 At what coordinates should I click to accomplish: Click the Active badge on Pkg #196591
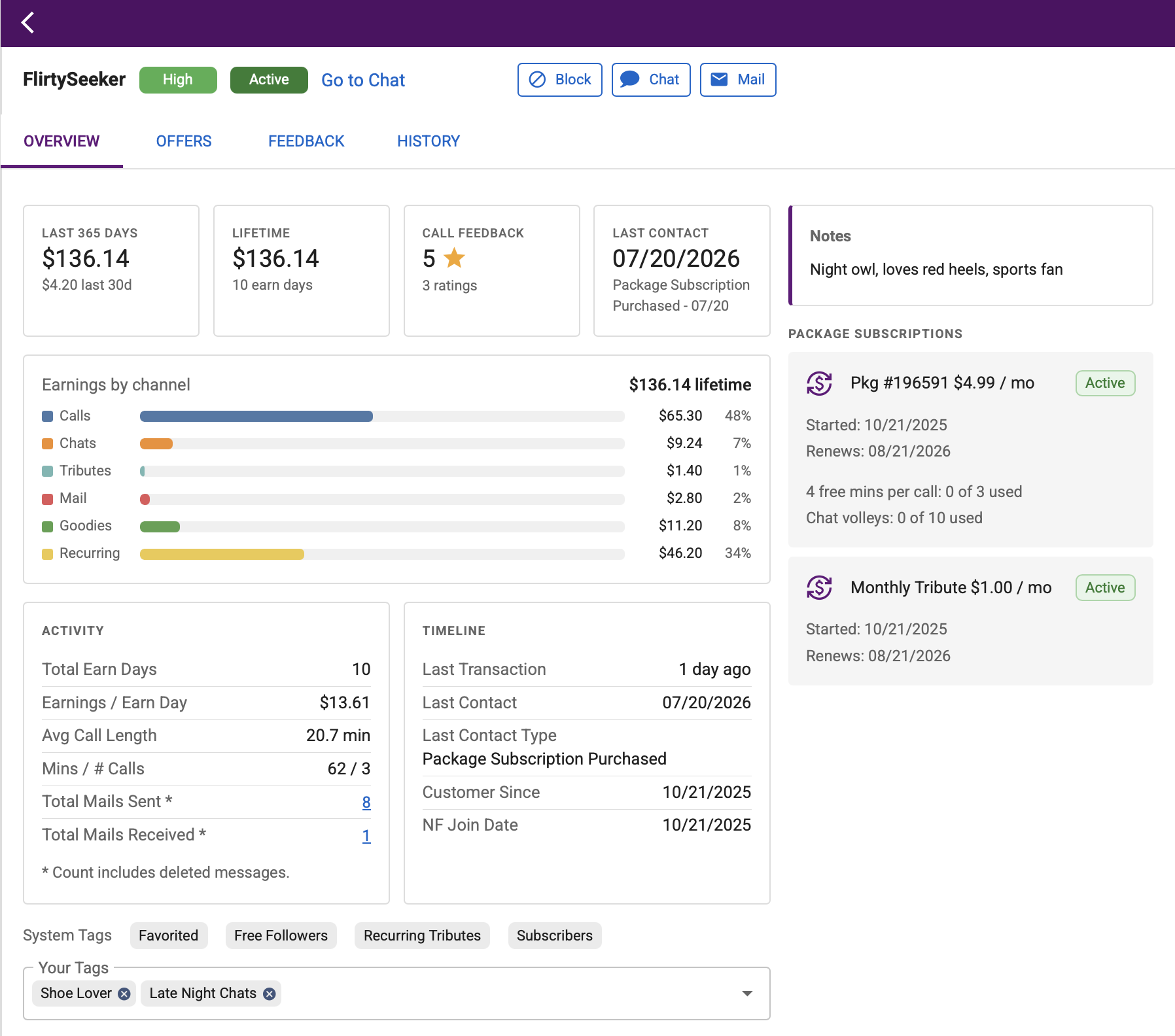1105,383
